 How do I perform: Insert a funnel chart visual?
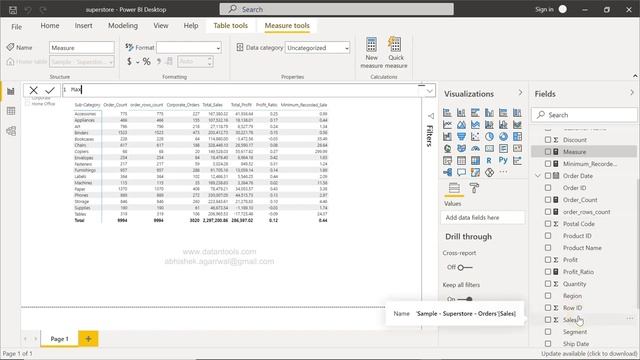tap(461, 136)
